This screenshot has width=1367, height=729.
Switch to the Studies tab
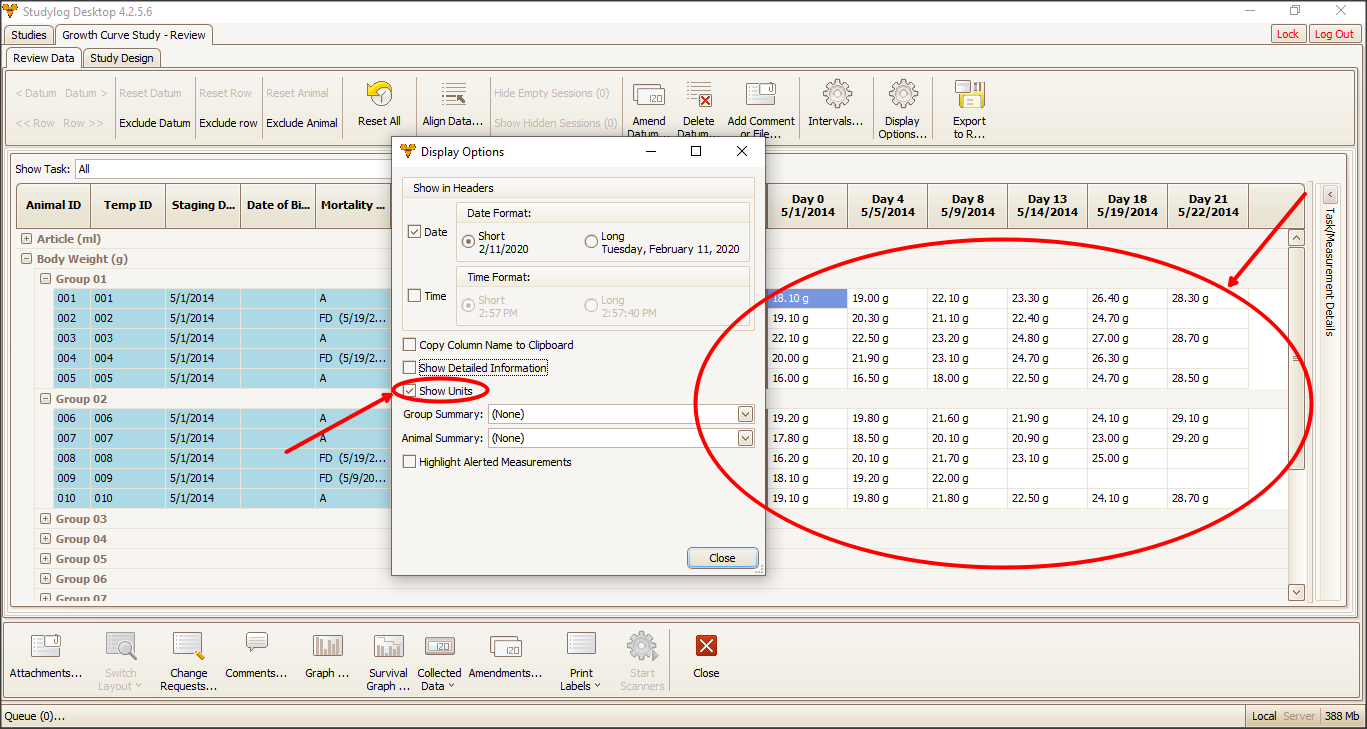[28, 35]
